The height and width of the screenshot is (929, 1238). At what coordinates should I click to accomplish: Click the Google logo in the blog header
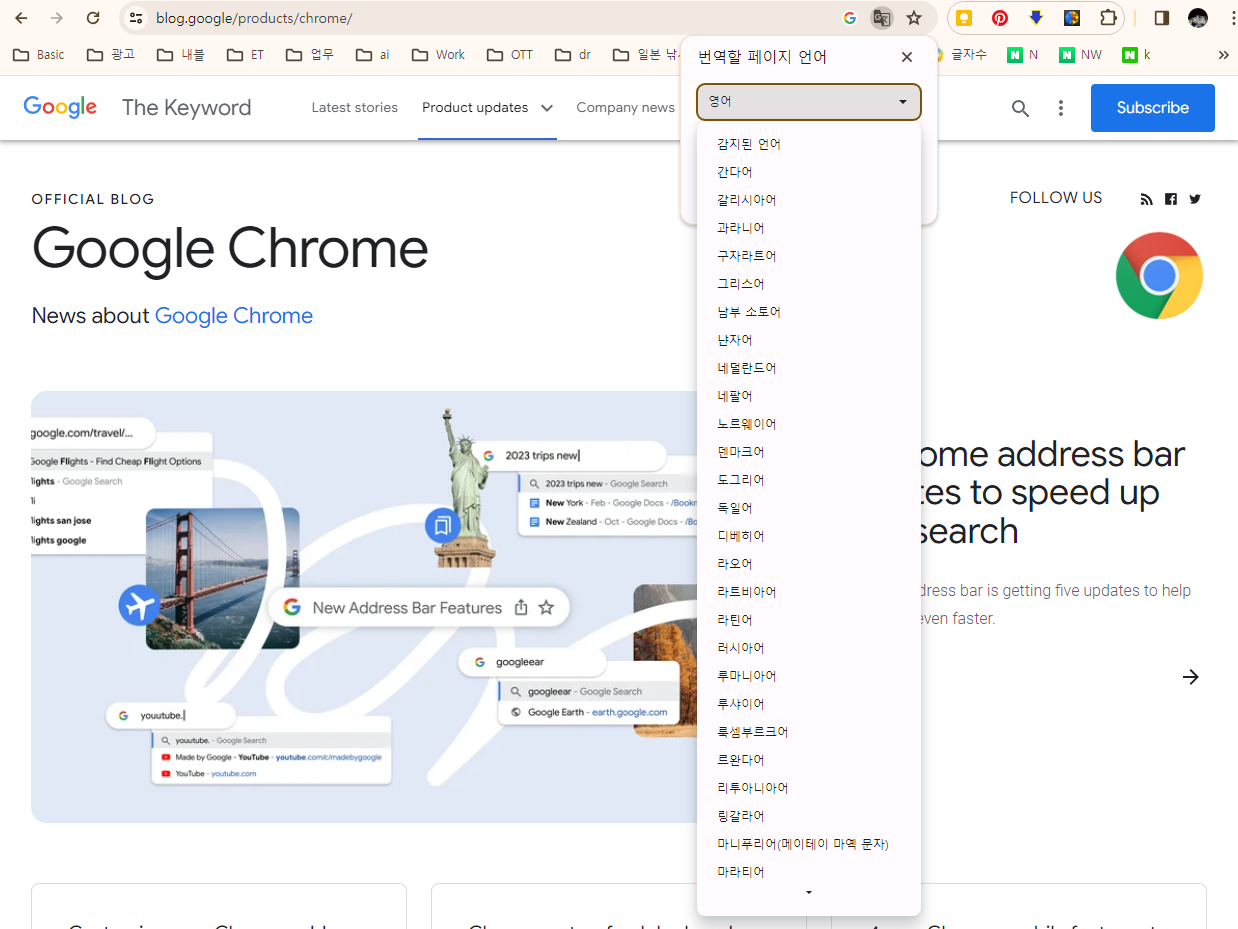(x=60, y=107)
